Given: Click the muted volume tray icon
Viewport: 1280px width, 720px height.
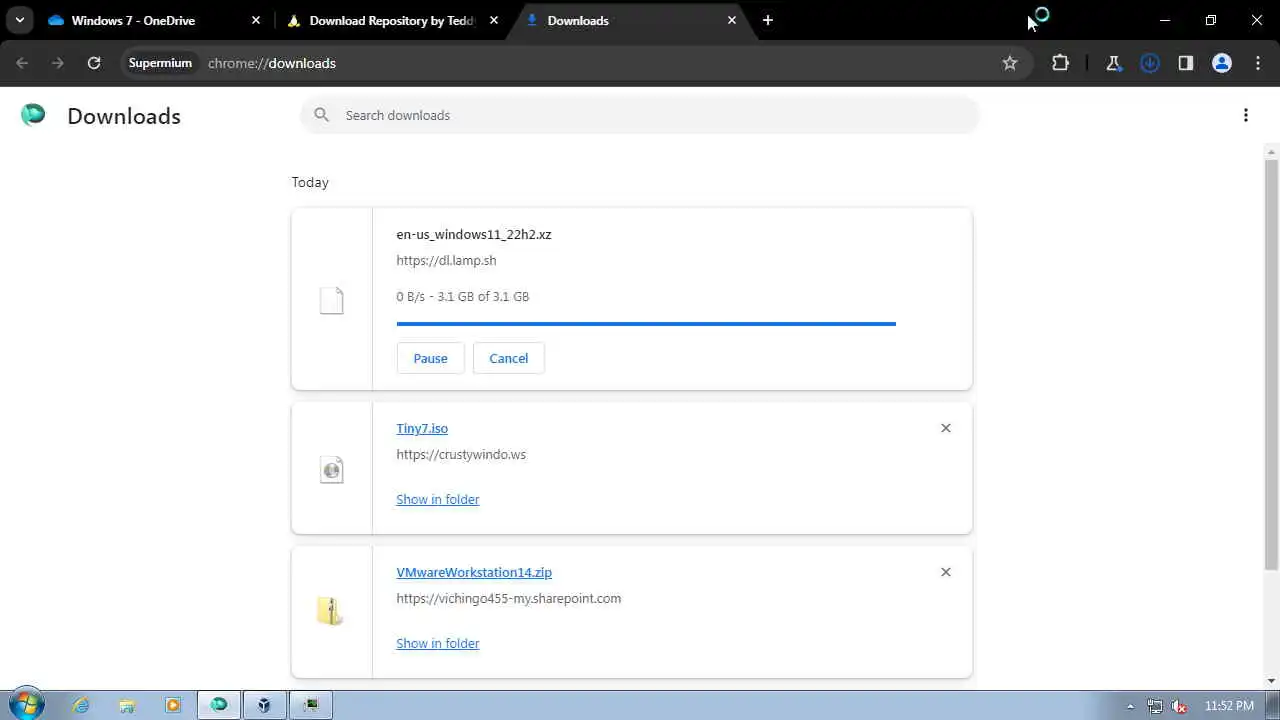Looking at the screenshot, I should click(x=1181, y=705).
